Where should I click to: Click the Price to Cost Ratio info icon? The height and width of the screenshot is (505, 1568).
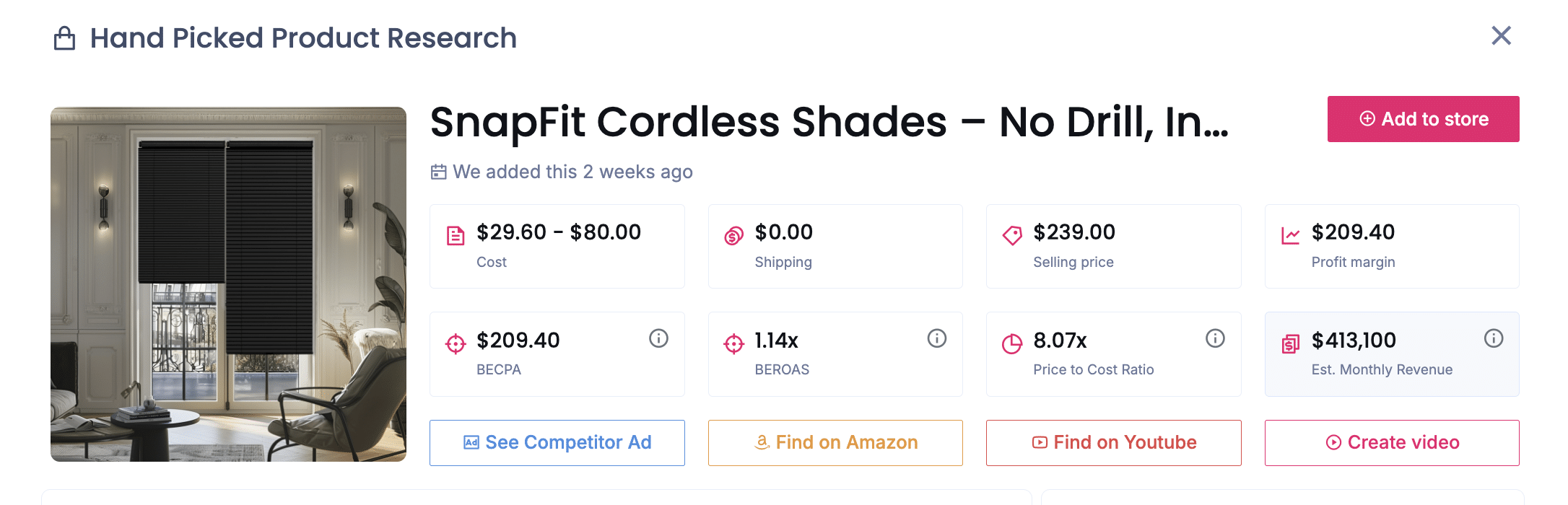click(x=1215, y=338)
